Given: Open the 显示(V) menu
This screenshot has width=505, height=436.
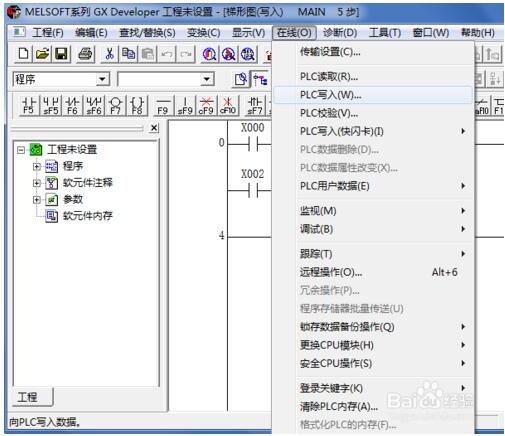Looking at the screenshot, I should click(248, 33).
